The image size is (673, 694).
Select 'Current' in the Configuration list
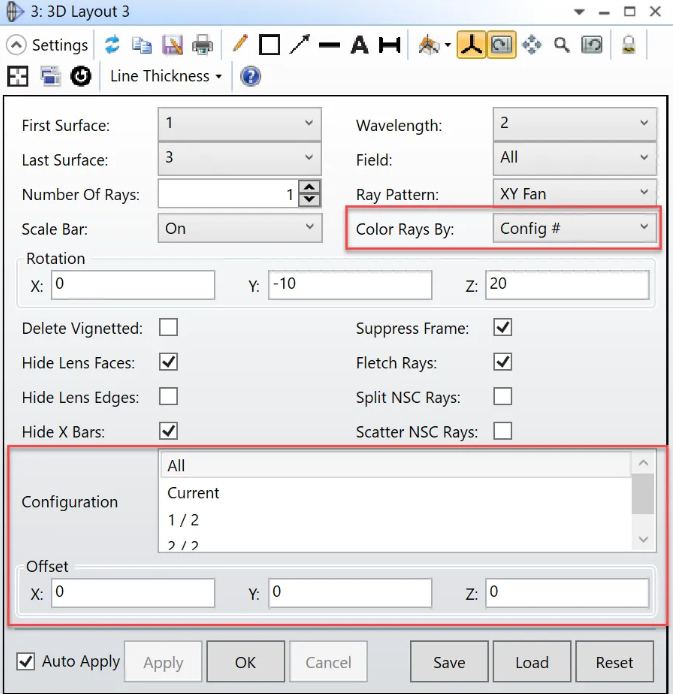point(194,493)
